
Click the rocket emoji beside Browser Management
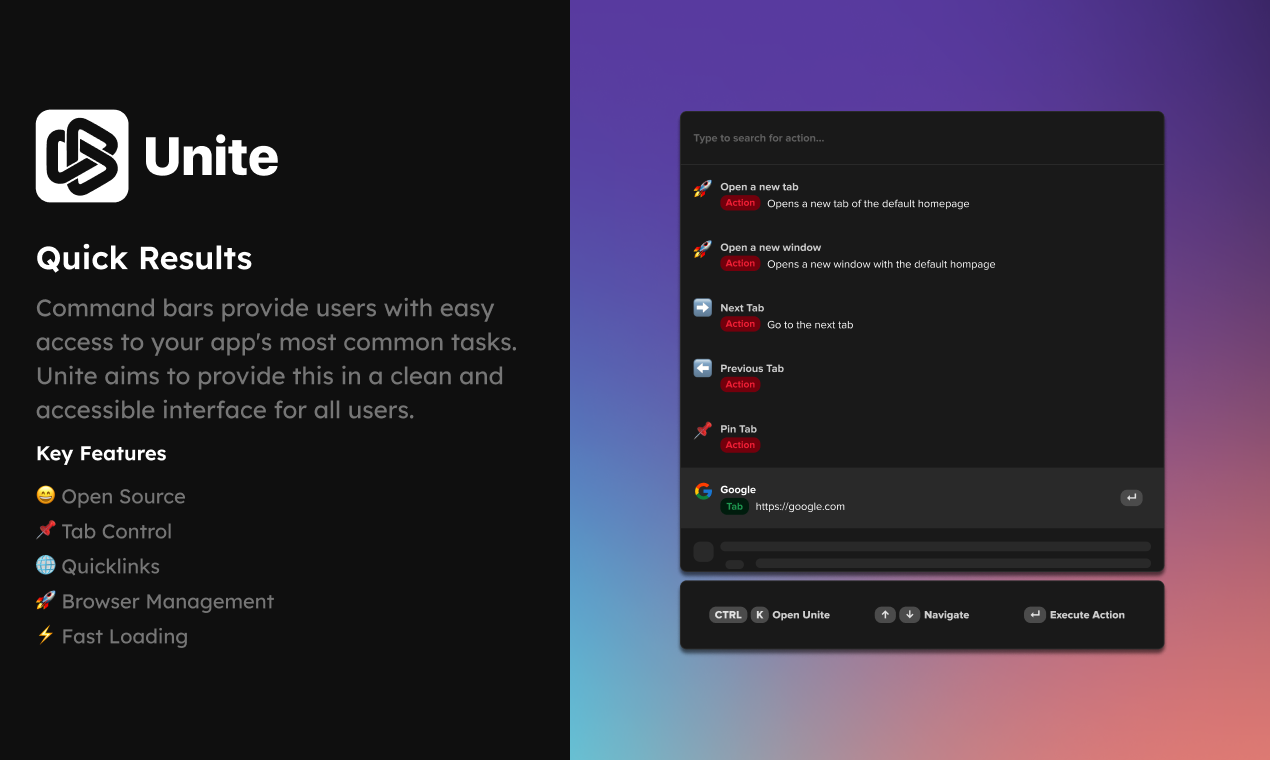pos(46,600)
